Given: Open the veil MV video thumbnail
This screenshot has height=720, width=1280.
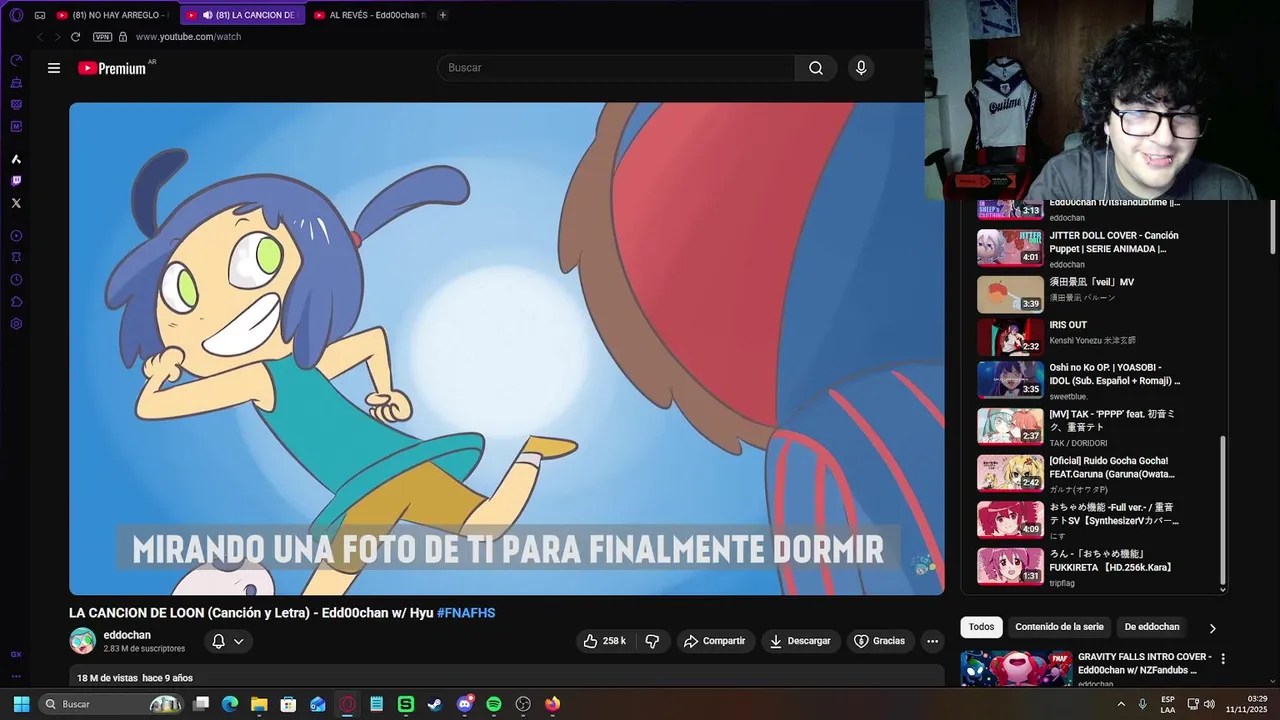Looking at the screenshot, I should (x=1010, y=294).
